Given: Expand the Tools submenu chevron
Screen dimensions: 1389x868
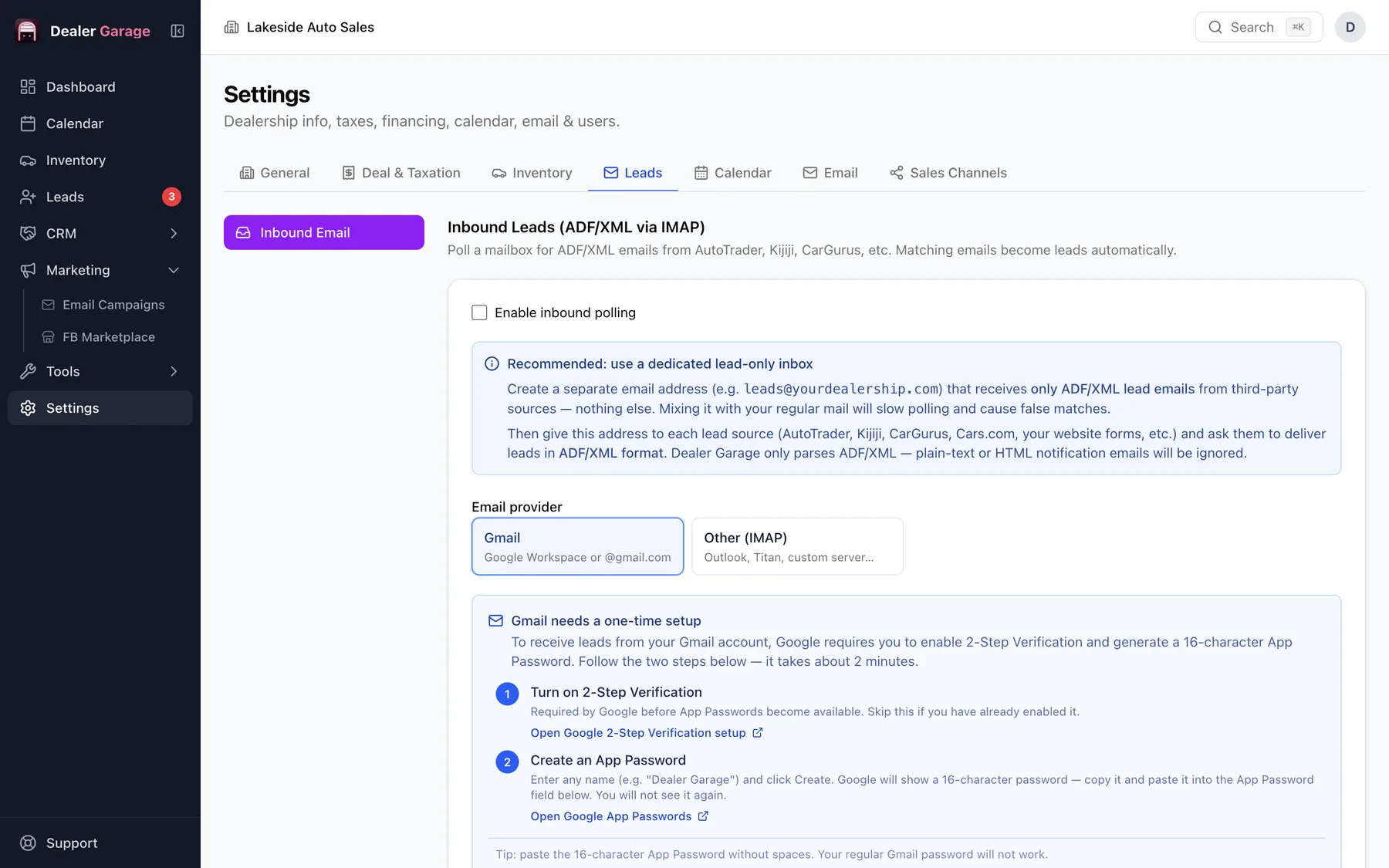Looking at the screenshot, I should 174,371.
